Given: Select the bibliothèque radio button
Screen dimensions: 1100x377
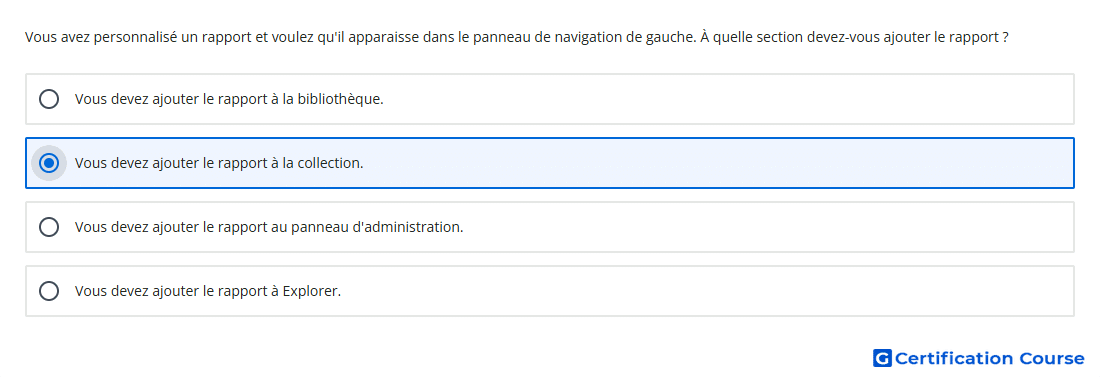Looking at the screenshot, I should (48, 99).
